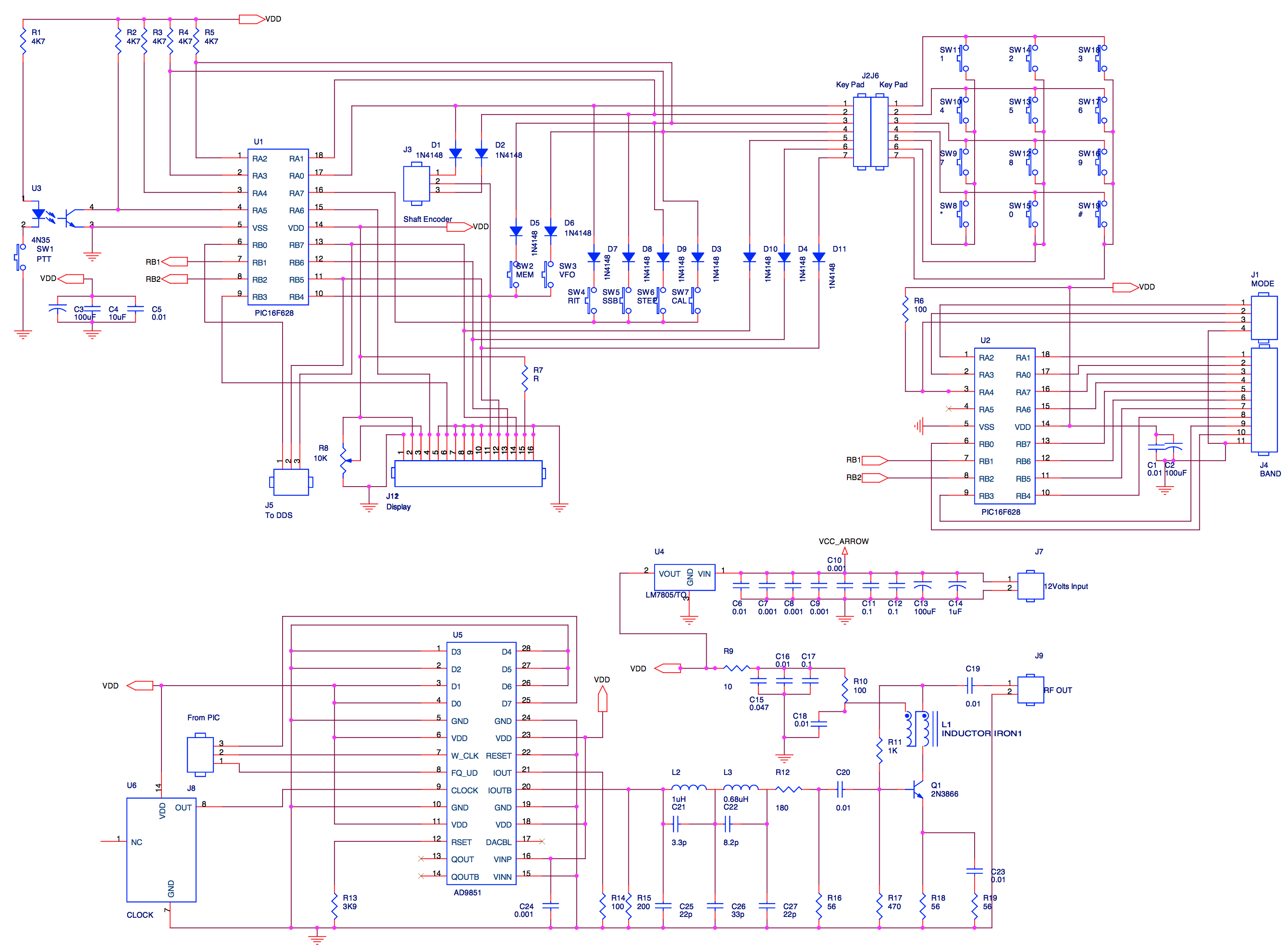Click the 'MODE' label under J1
Screen dimensions: 1287x952
tap(1262, 283)
